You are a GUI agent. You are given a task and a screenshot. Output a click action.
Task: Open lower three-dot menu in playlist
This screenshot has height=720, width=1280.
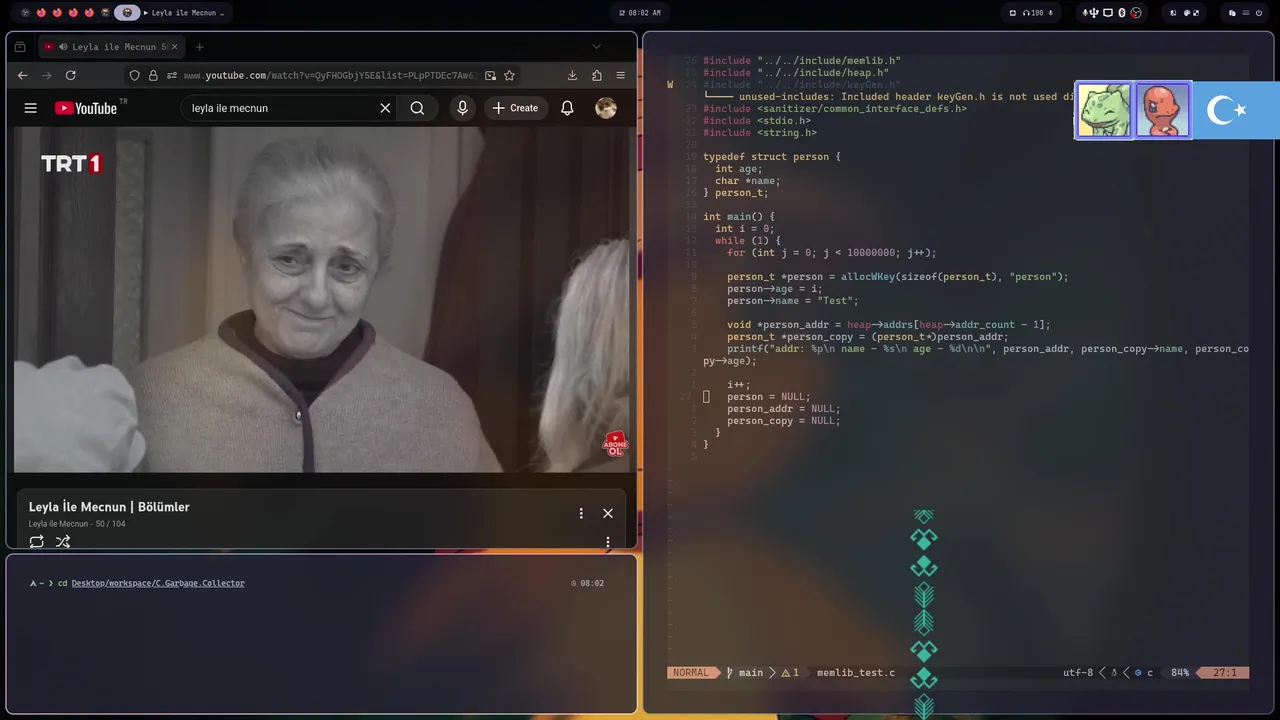coord(607,543)
